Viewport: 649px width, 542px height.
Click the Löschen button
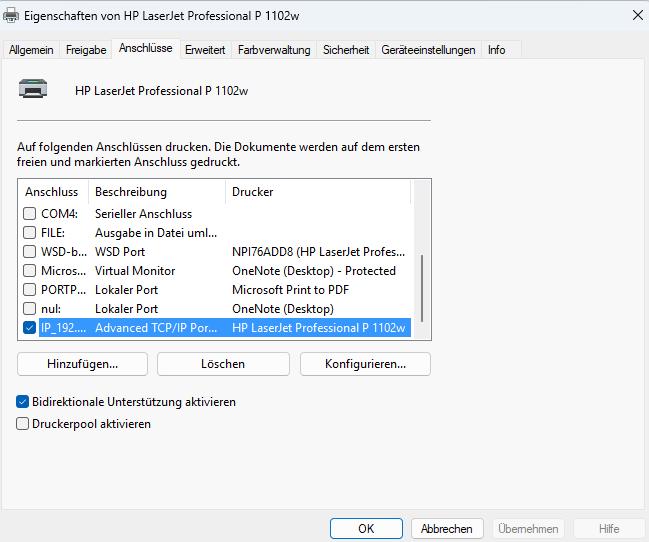[x=223, y=364]
